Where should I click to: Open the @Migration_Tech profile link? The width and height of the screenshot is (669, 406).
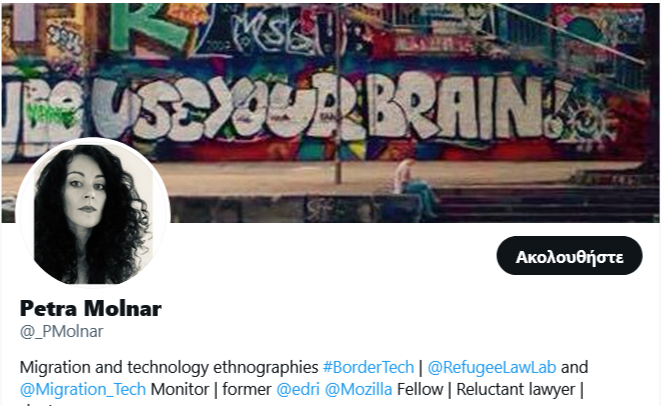(x=83, y=389)
